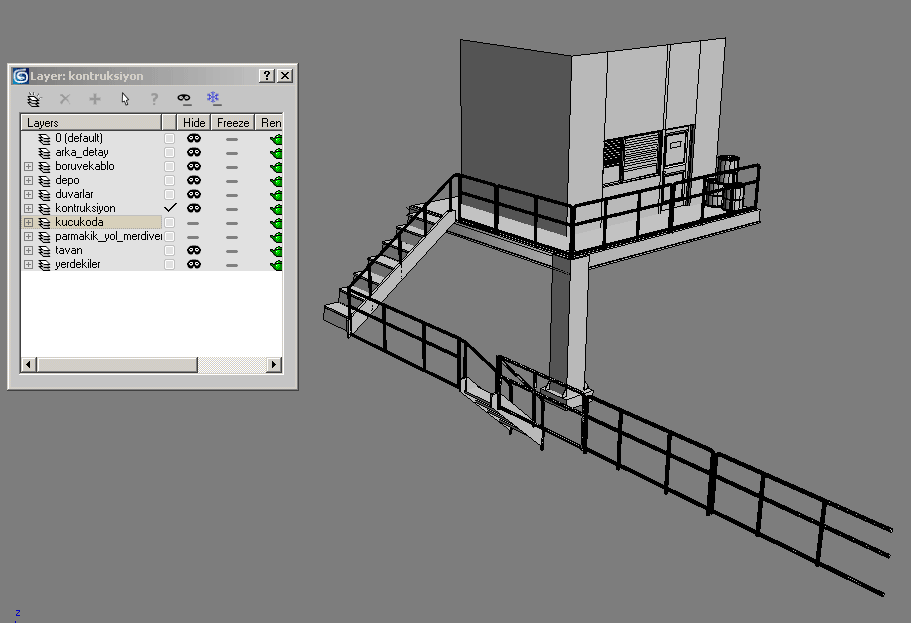Click the horizontal scrollbar right arrow
This screenshot has width=911, height=623.
click(275, 366)
